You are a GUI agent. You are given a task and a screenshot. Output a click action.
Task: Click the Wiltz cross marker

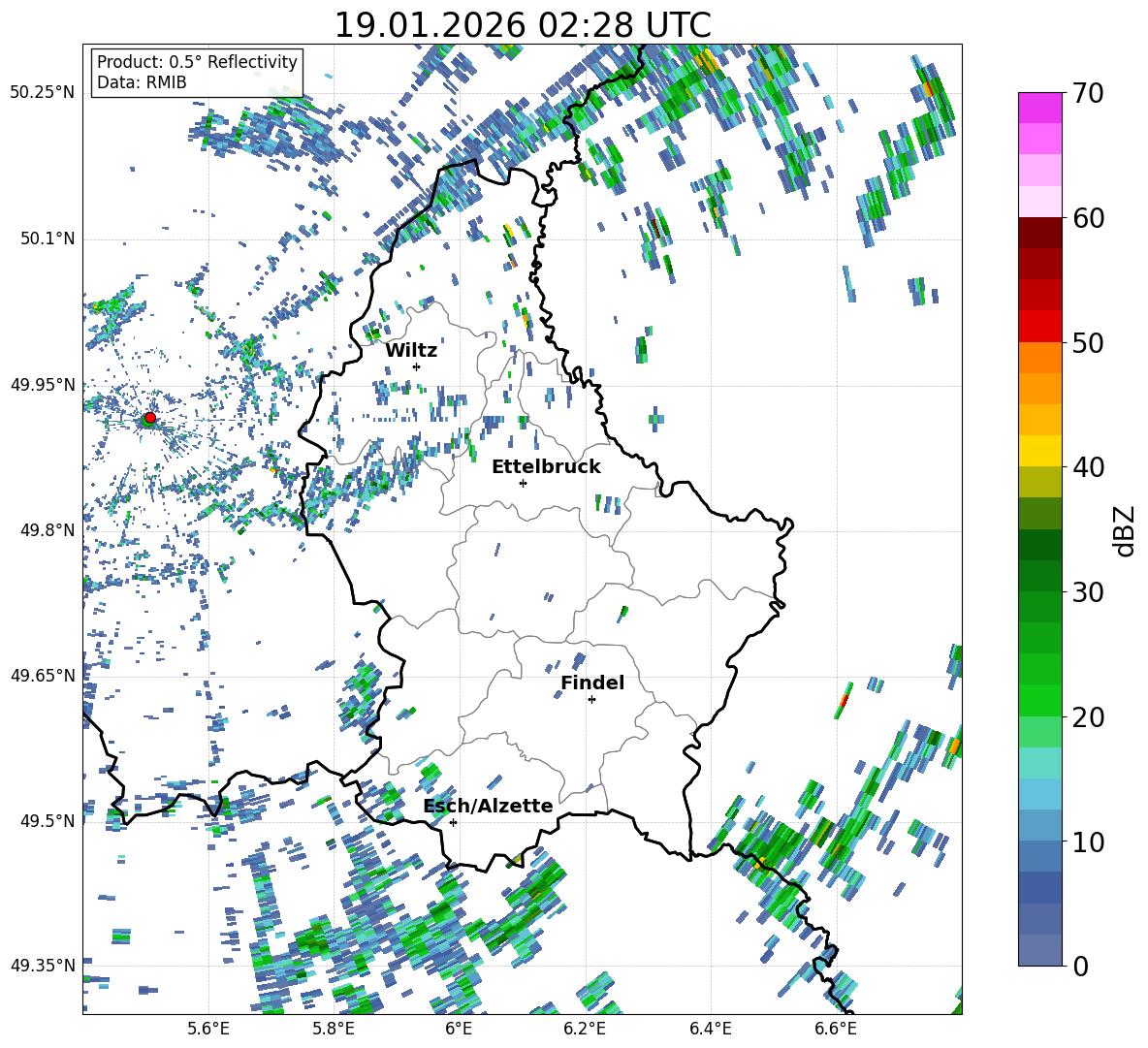click(417, 366)
